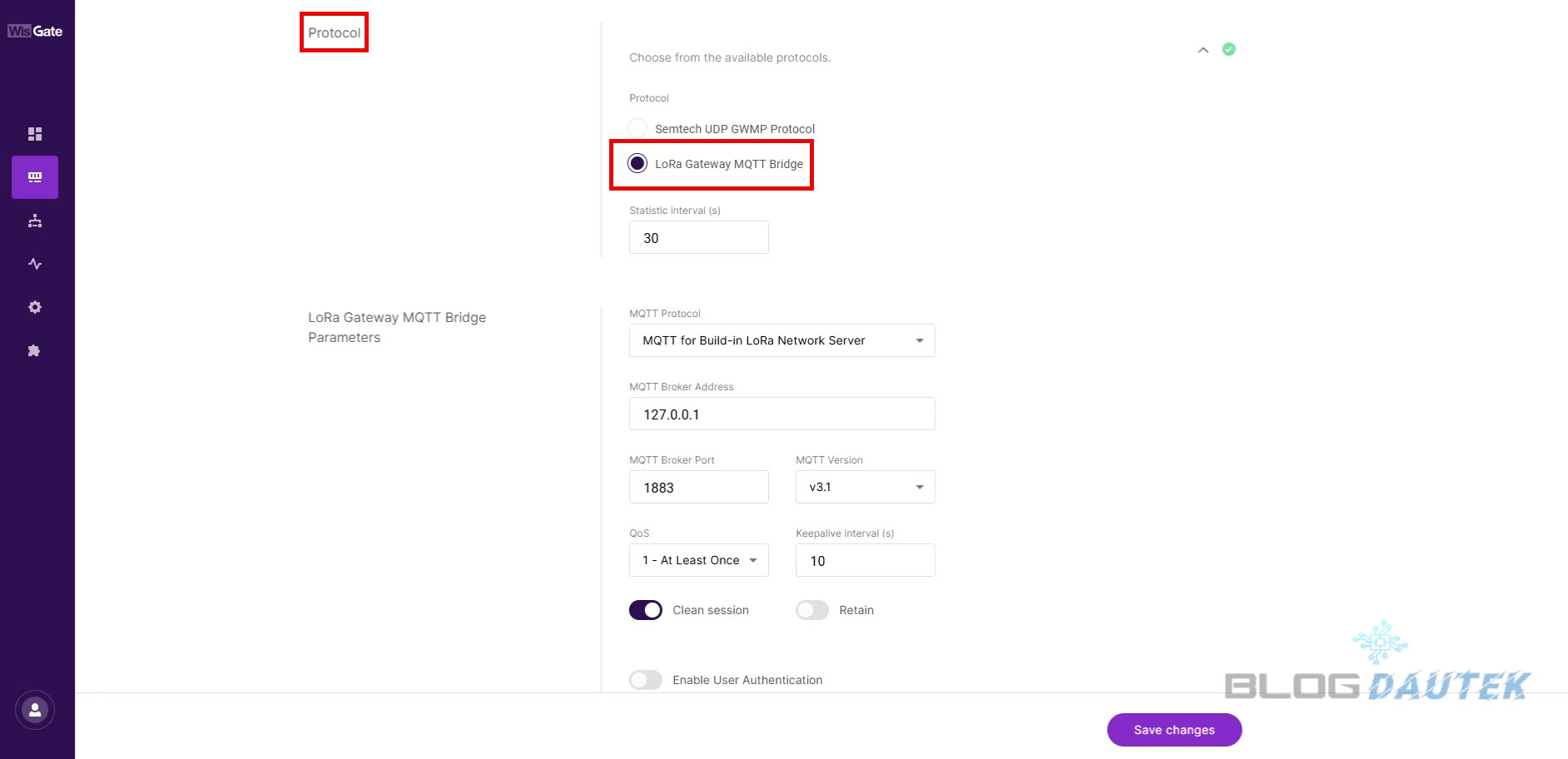
Task: Click the WisGate logo
Action: coord(35,32)
